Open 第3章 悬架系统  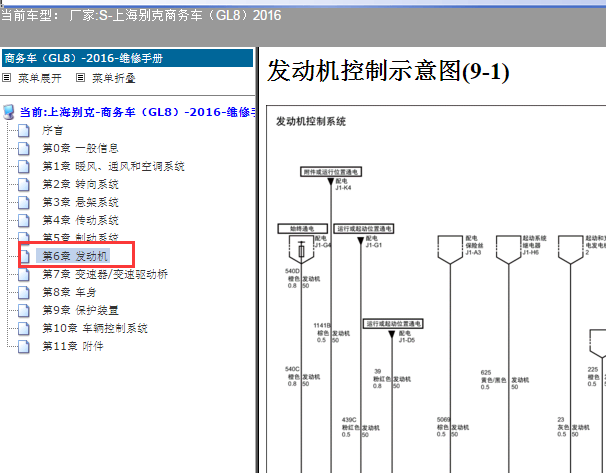click(x=80, y=202)
